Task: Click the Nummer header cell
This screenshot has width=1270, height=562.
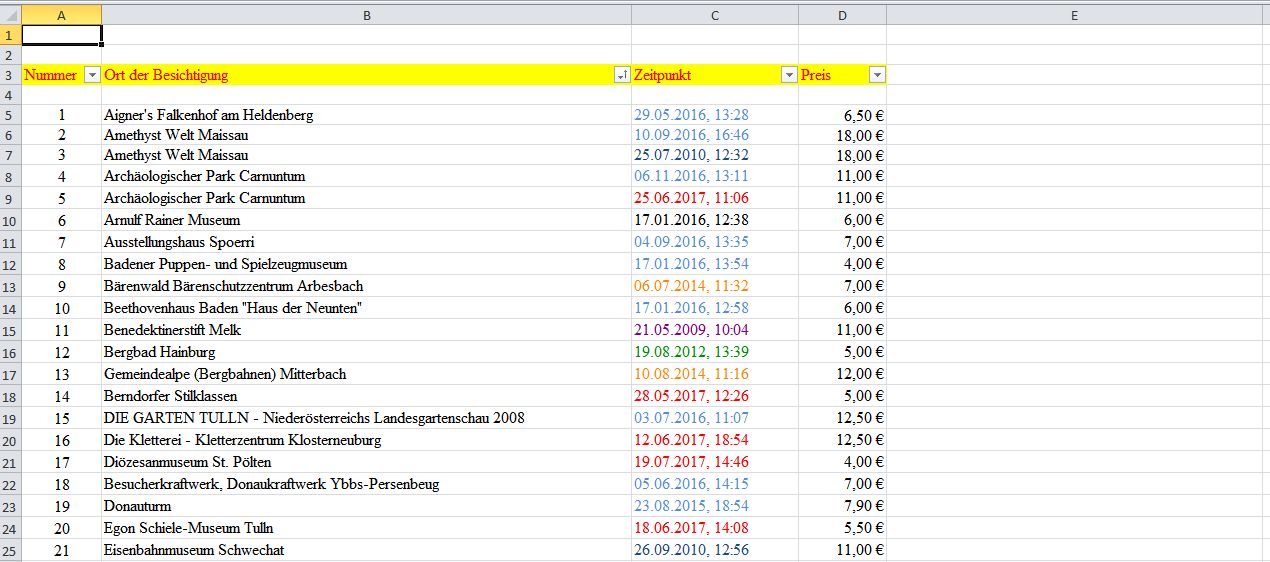Action: (61, 75)
